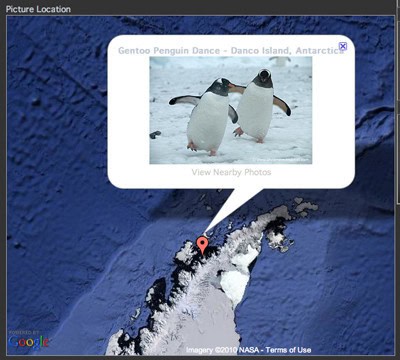Click the Powered By text above Google logo

pyautogui.click(x=24, y=333)
